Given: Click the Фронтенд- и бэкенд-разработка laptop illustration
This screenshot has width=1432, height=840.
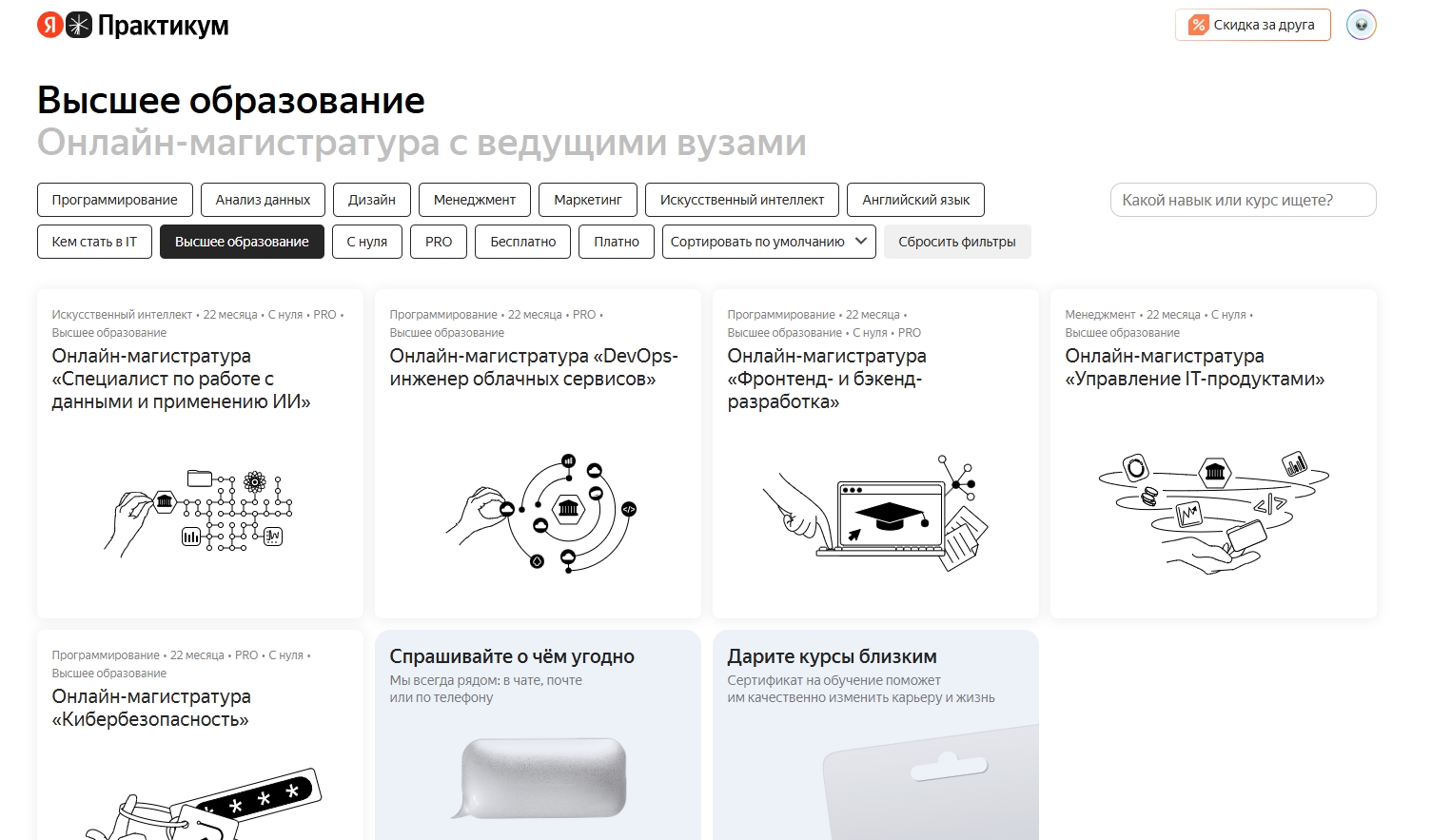Looking at the screenshot, I should click(x=875, y=514).
